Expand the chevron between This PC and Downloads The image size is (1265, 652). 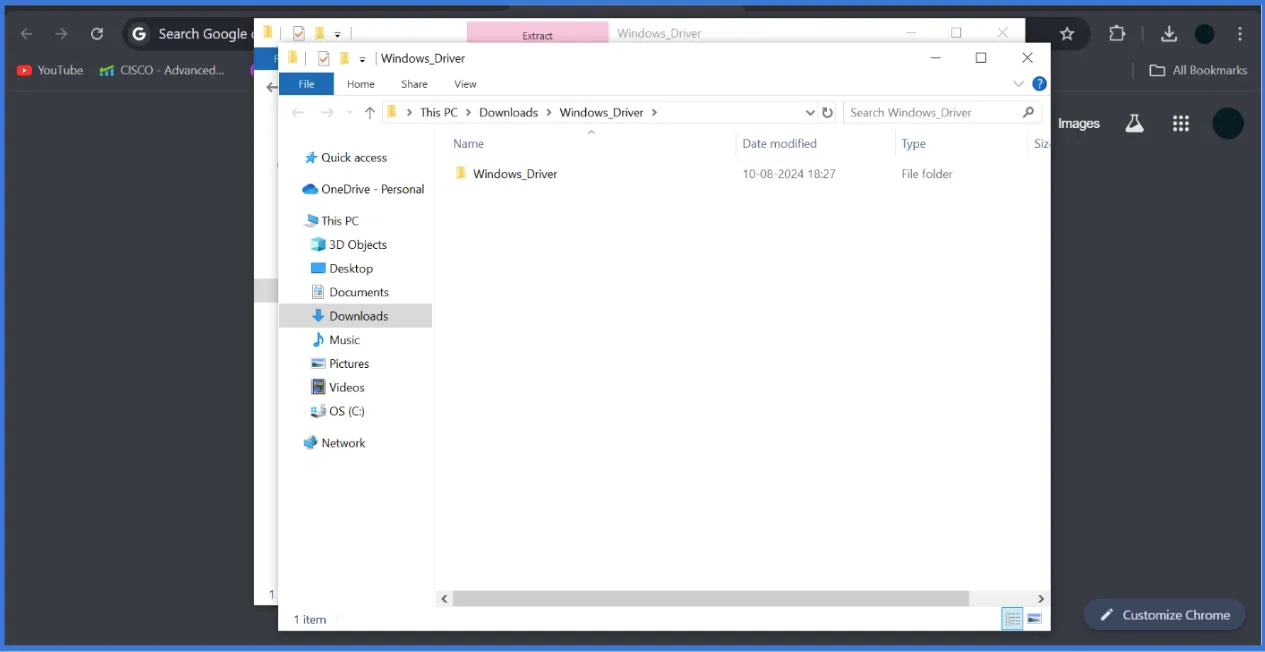point(468,112)
